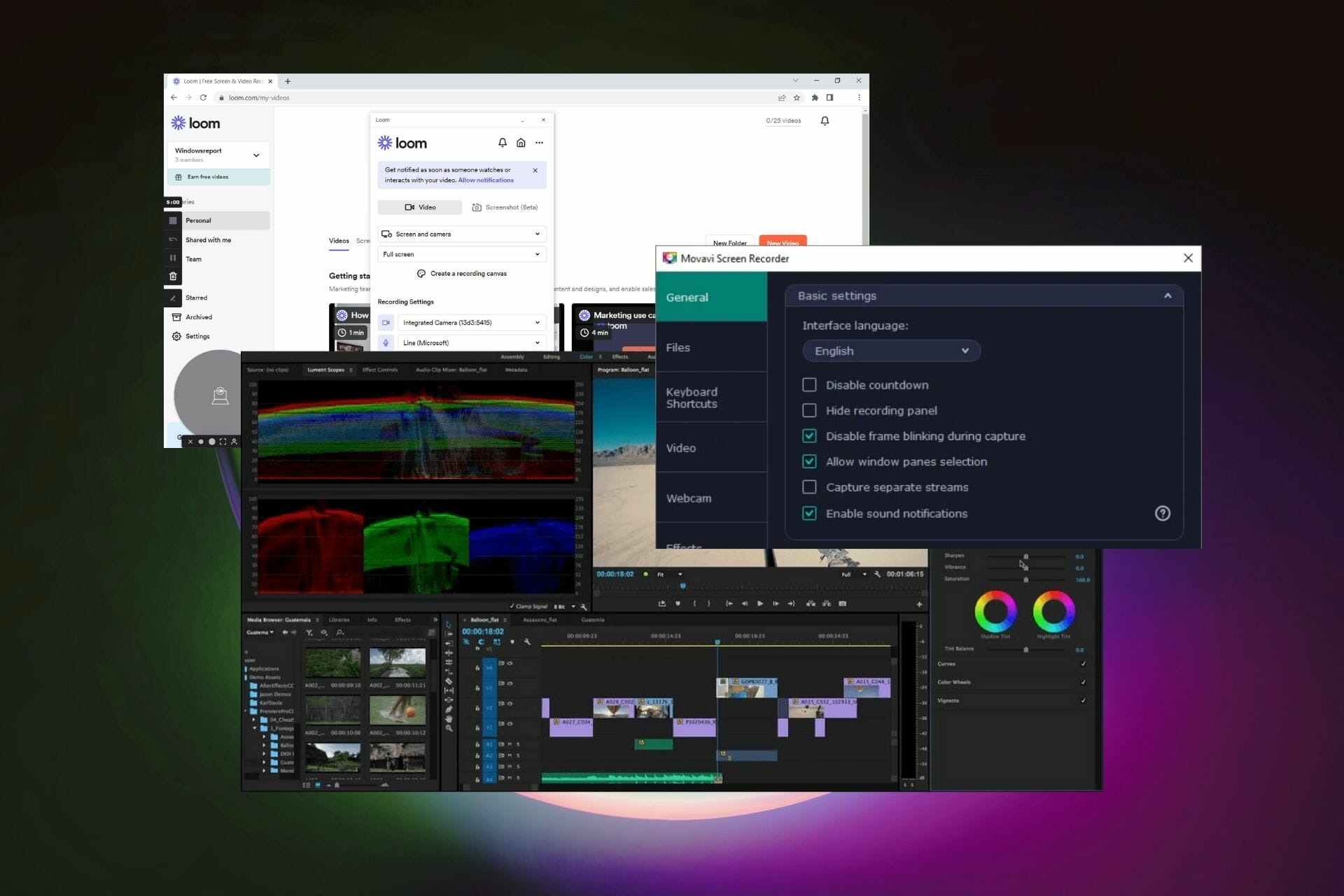Bookmark page with Chrome star icon
1344x896 pixels.
(x=797, y=98)
